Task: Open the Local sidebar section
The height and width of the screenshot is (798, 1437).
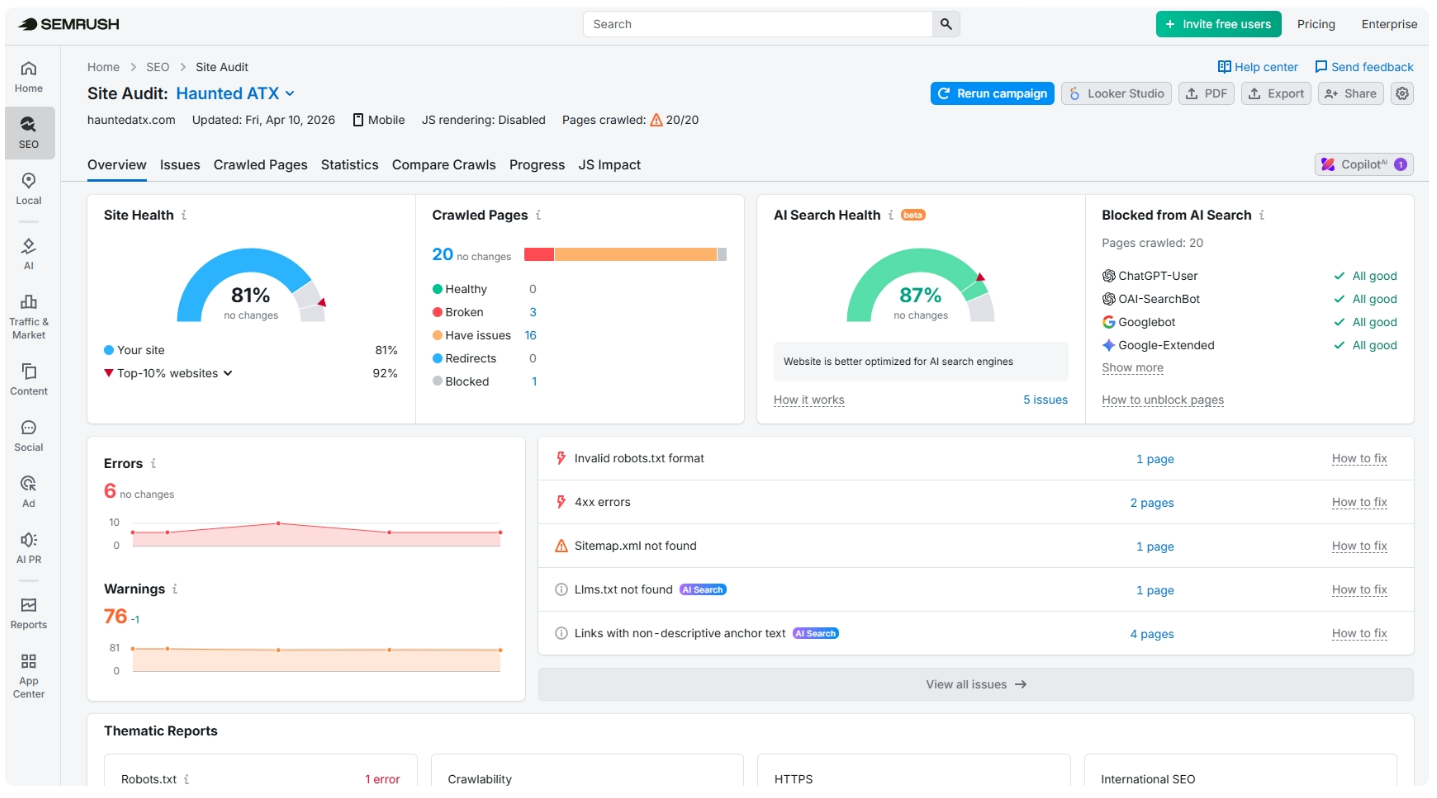Action: (29, 189)
